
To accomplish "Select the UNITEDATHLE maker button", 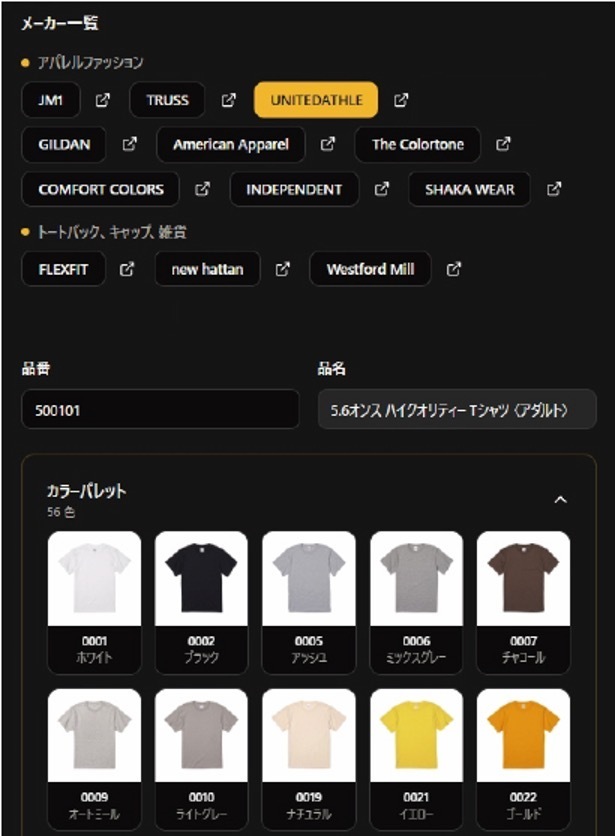I will tap(316, 100).
